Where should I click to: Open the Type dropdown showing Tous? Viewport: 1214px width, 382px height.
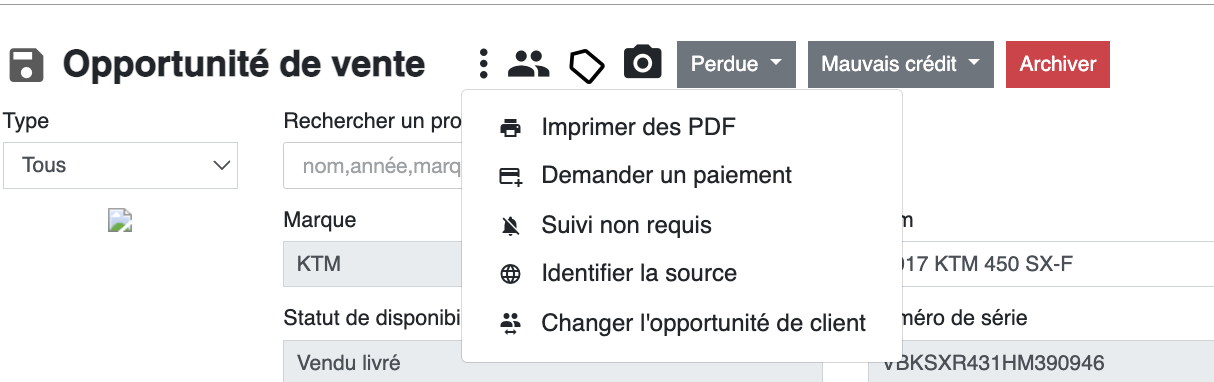[120, 165]
